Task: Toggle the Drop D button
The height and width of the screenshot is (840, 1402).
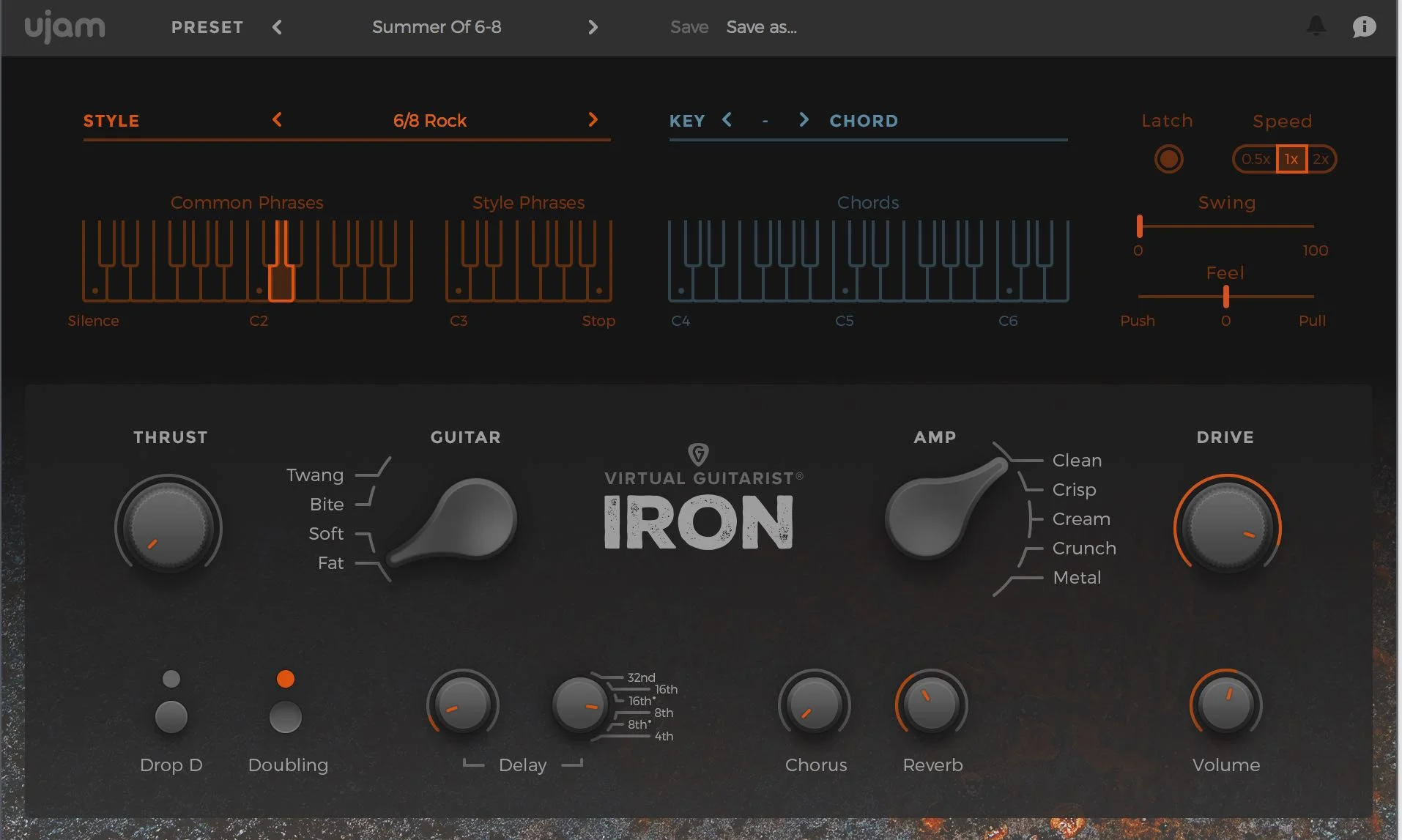Action: click(x=171, y=716)
